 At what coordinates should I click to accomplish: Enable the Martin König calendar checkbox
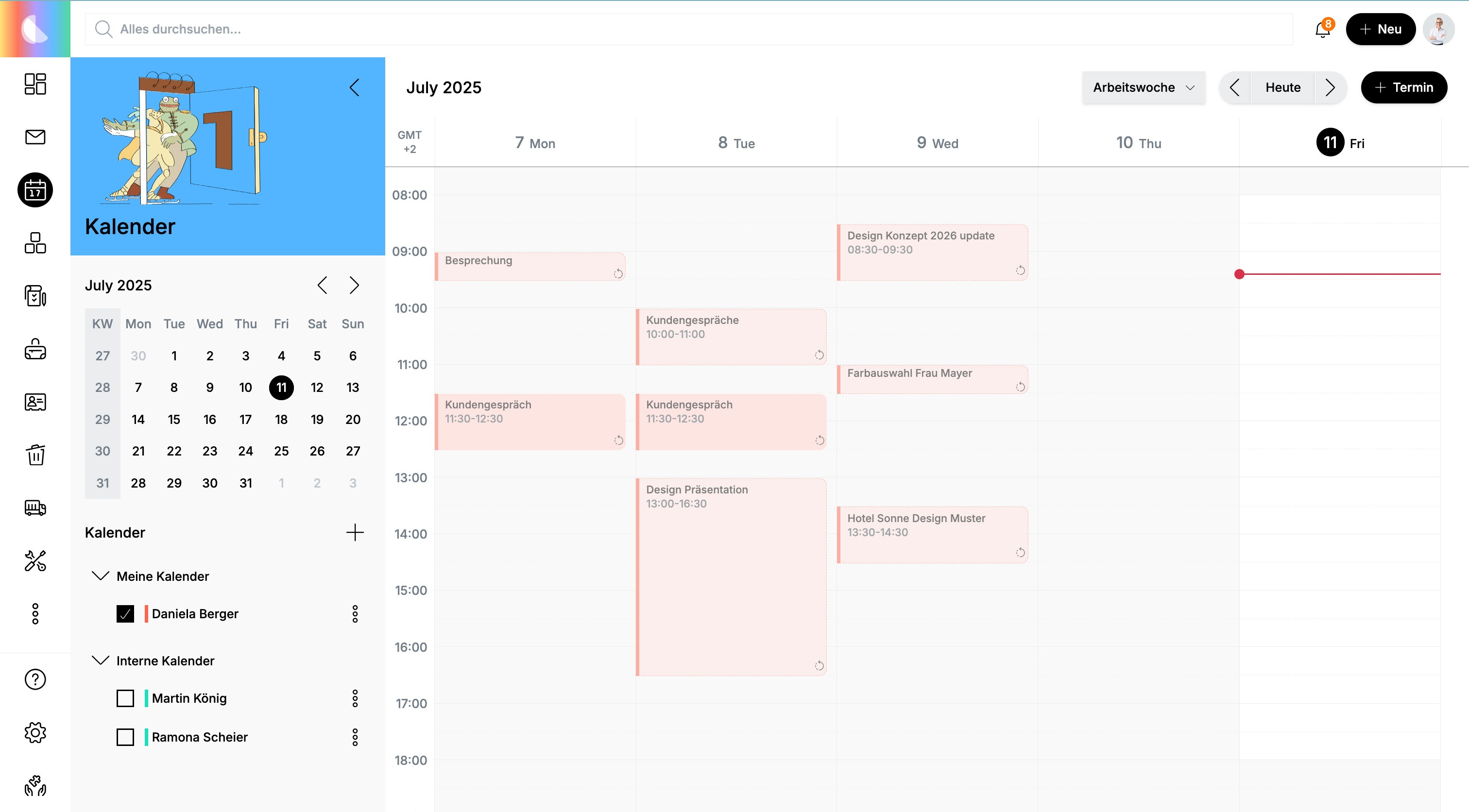[x=125, y=698]
